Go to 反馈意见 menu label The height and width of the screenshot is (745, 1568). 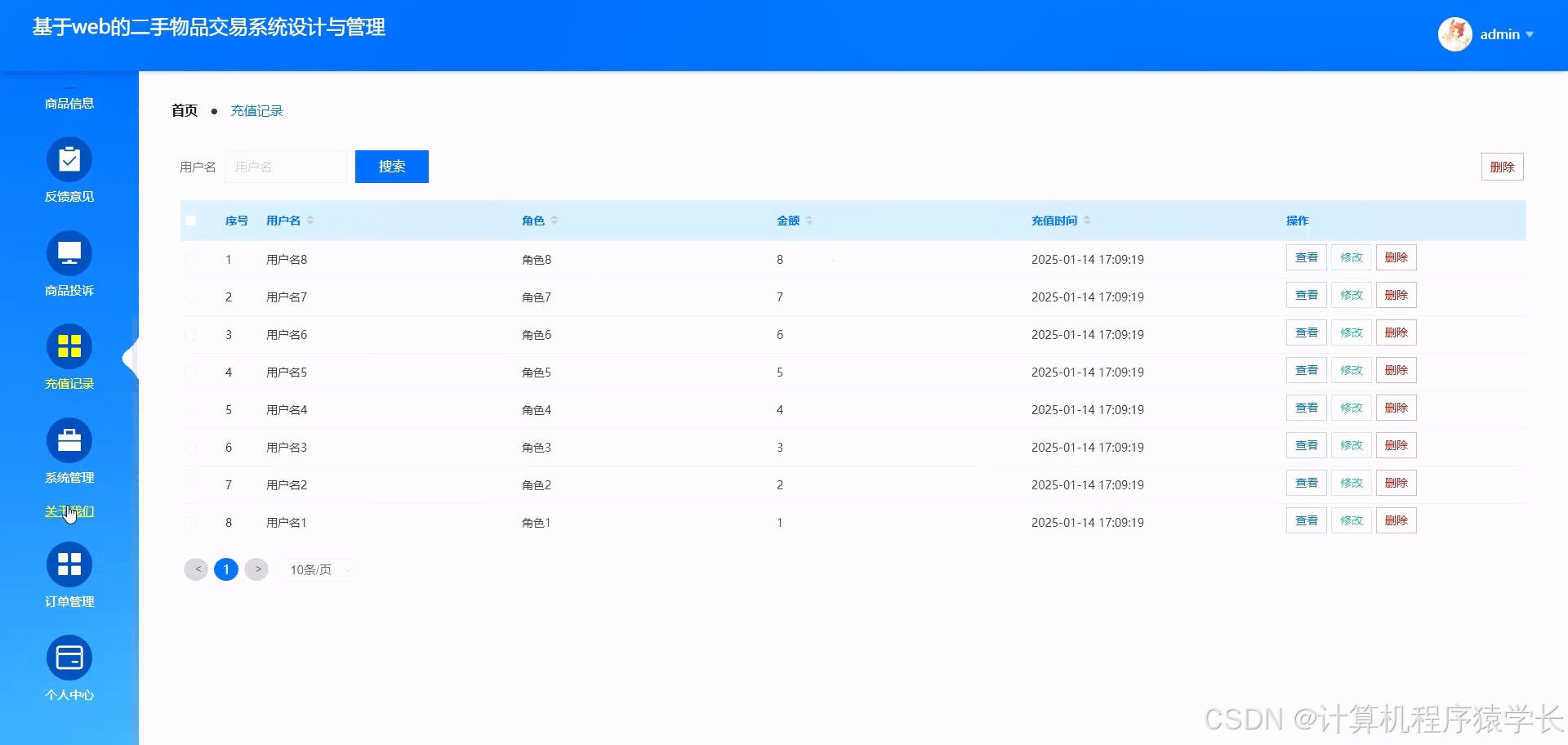coord(69,197)
